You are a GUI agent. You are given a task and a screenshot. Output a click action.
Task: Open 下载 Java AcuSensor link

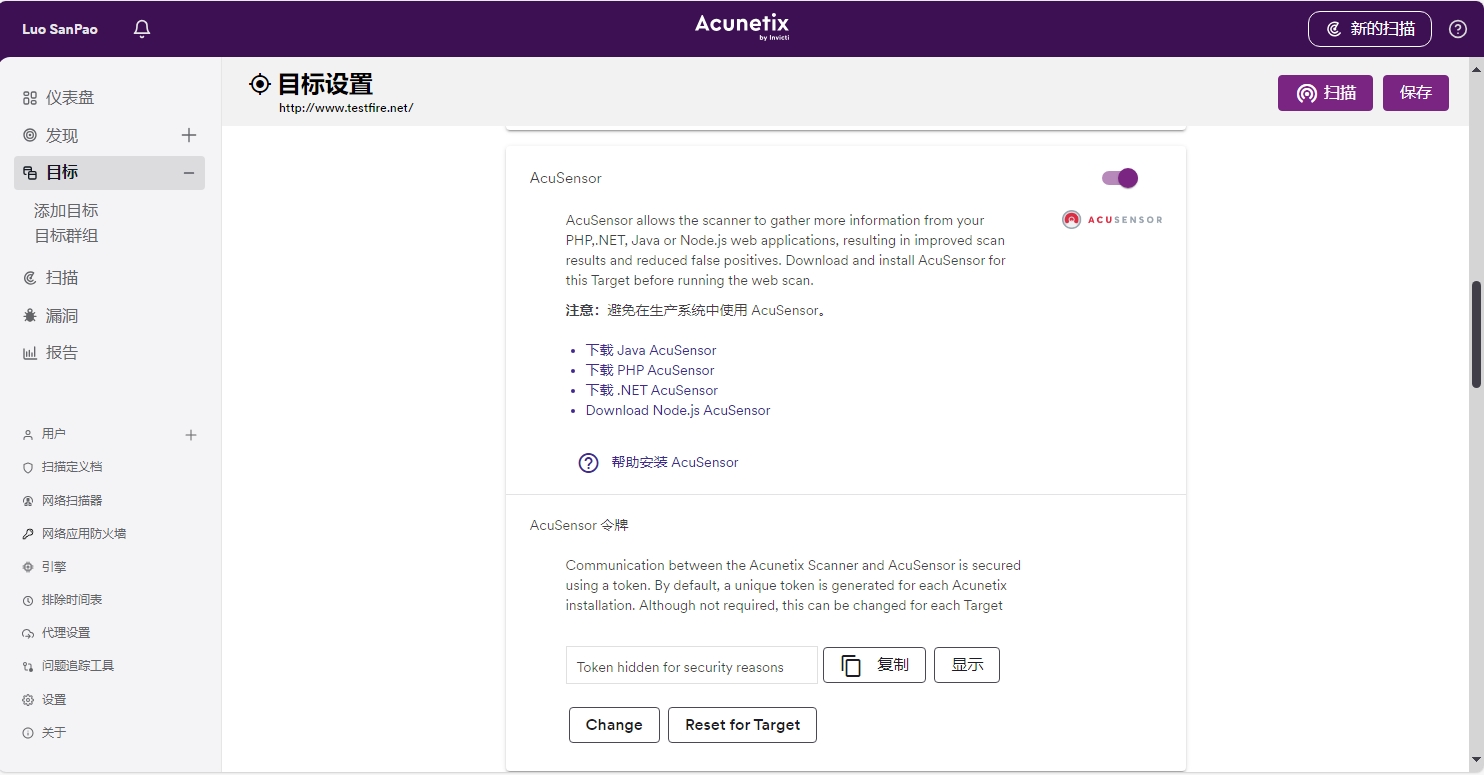pos(651,350)
